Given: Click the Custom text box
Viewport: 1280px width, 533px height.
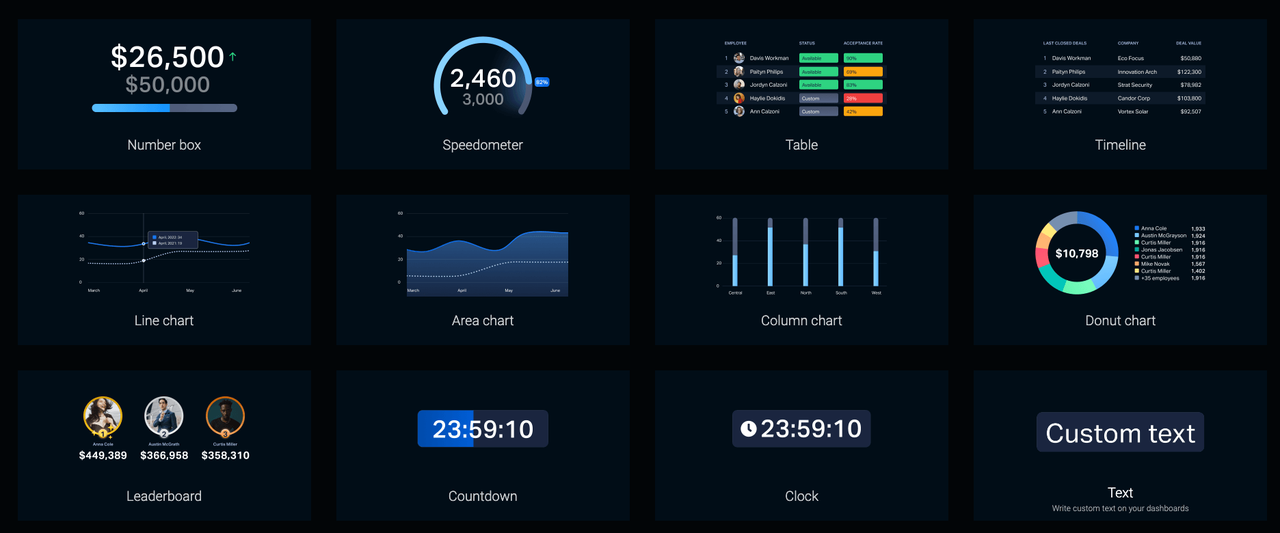Looking at the screenshot, I should (x=1120, y=433).
